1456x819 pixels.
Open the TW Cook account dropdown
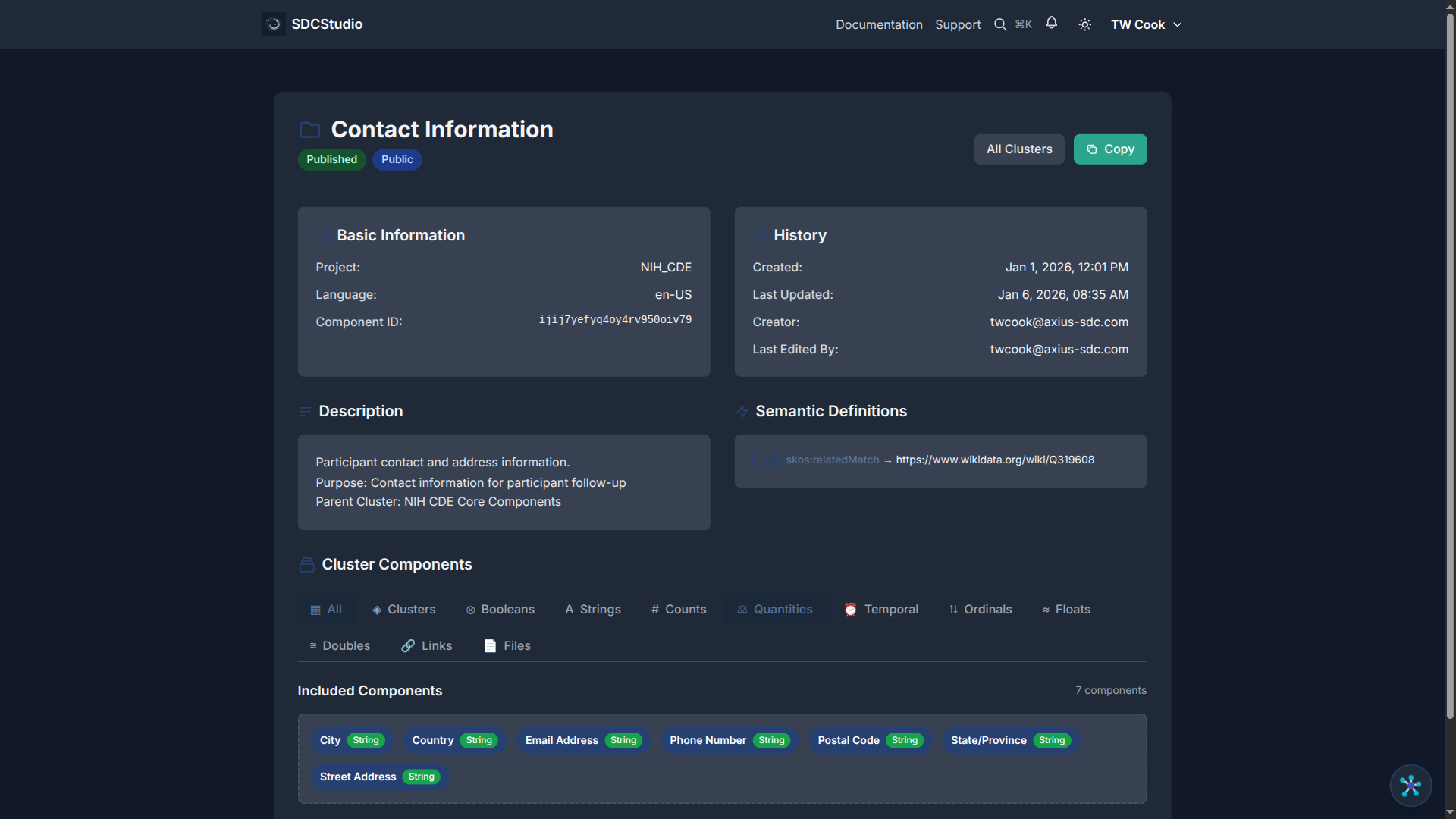(1145, 24)
